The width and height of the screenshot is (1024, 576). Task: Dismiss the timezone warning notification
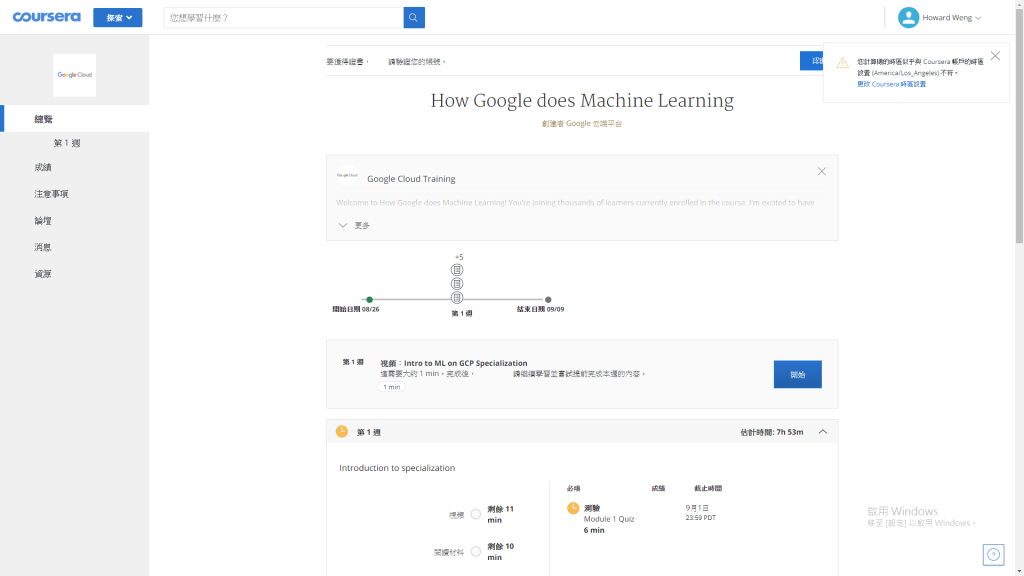(995, 56)
